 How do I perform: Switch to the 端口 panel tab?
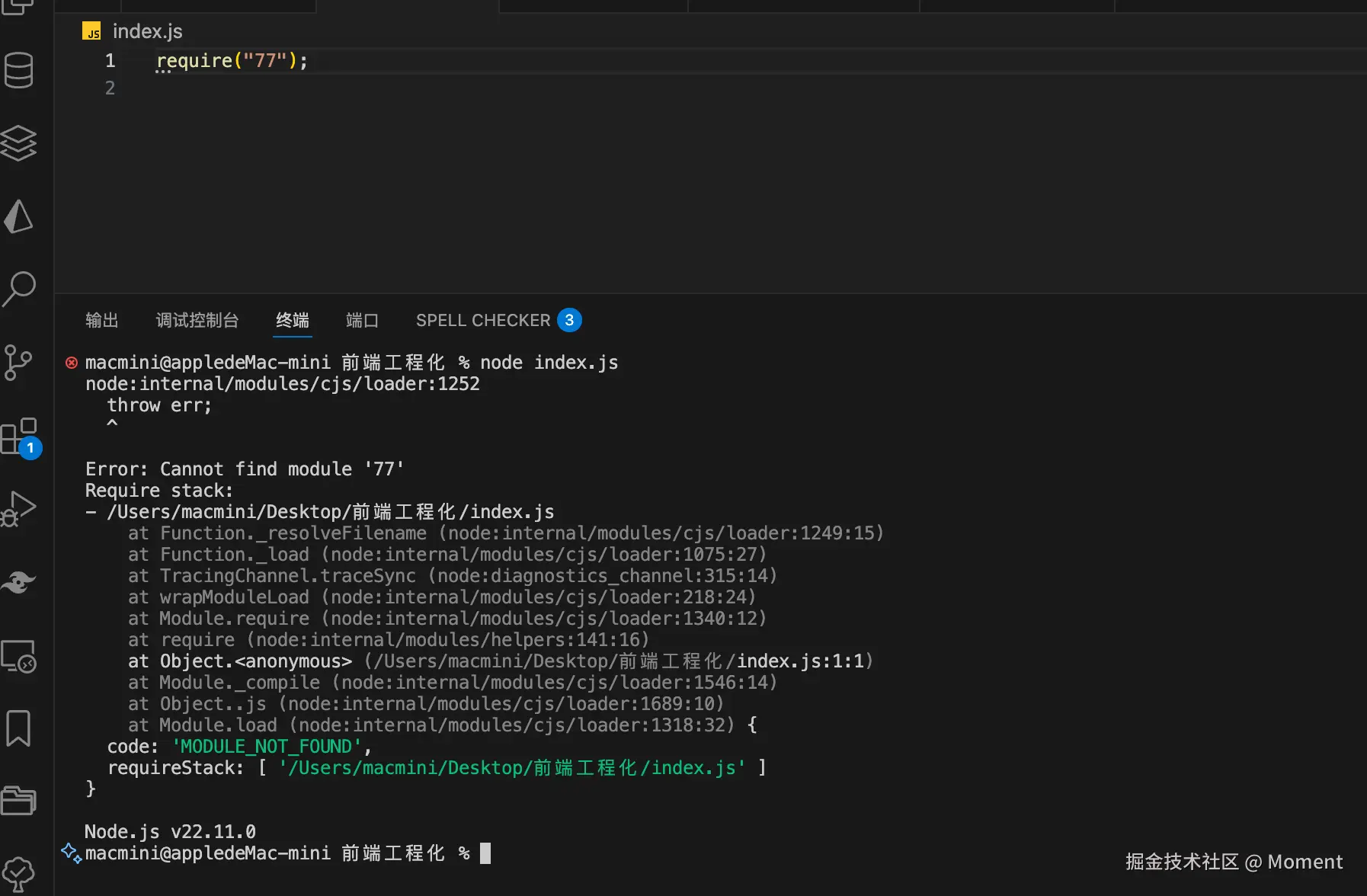pos(362,320)
